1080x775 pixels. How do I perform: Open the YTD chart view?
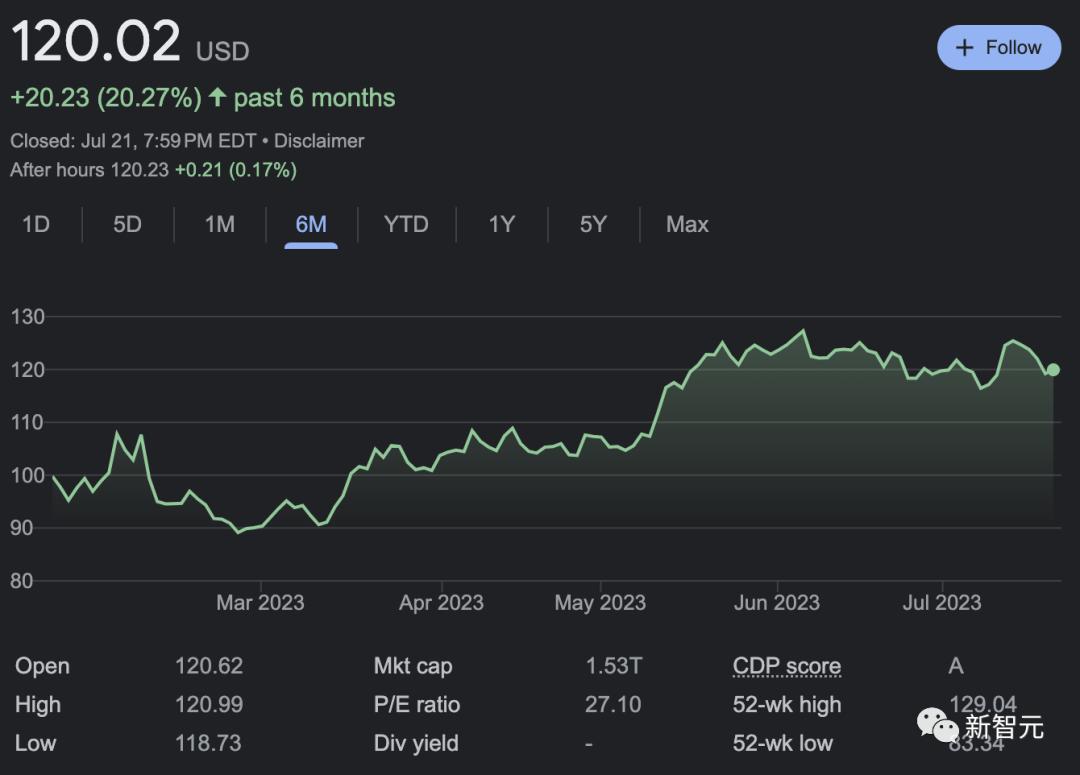click(406, 224)
